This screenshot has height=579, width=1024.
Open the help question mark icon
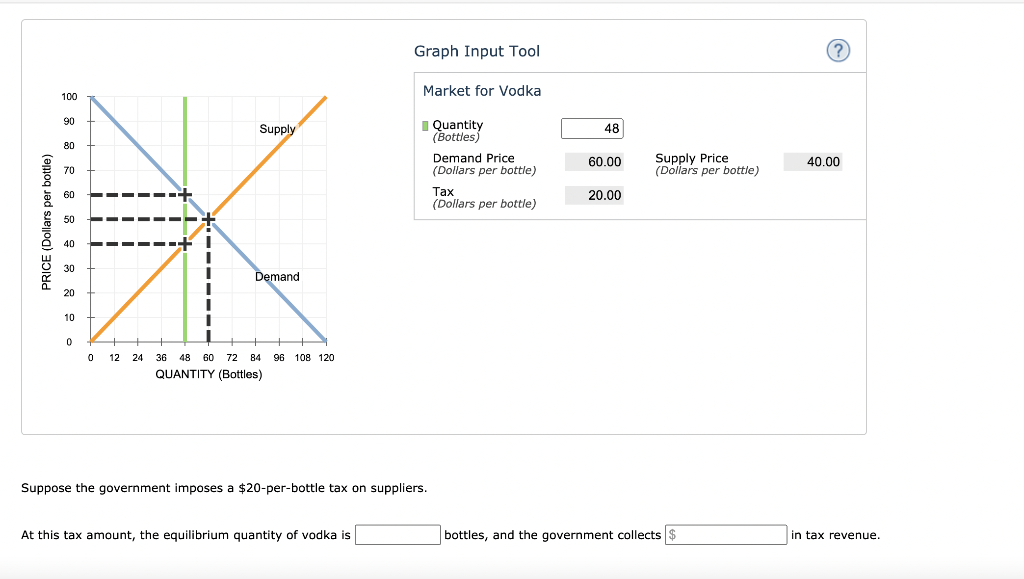pos(838,50)
